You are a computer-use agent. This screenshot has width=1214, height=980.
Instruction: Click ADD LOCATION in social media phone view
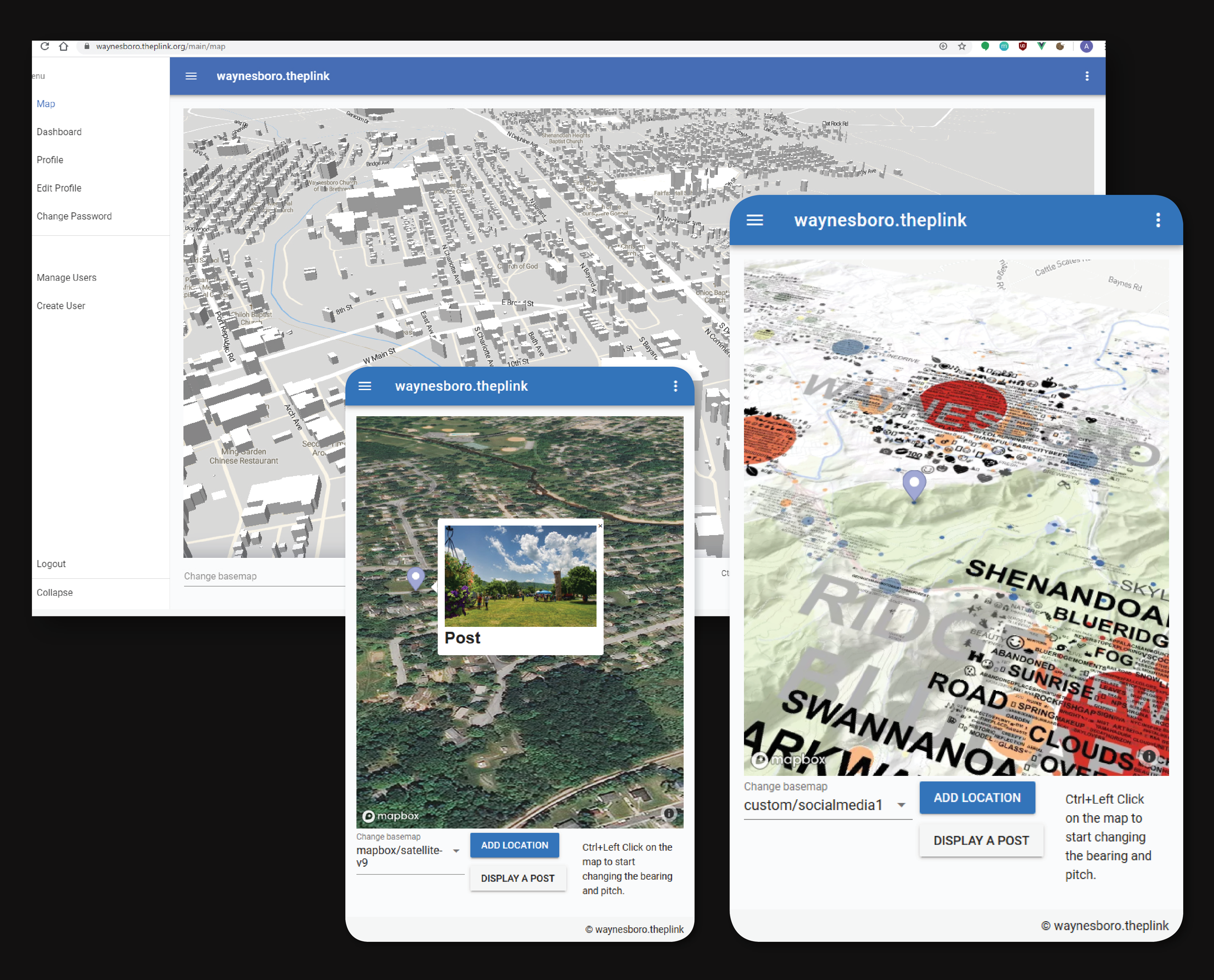click(x=978, y=798)
